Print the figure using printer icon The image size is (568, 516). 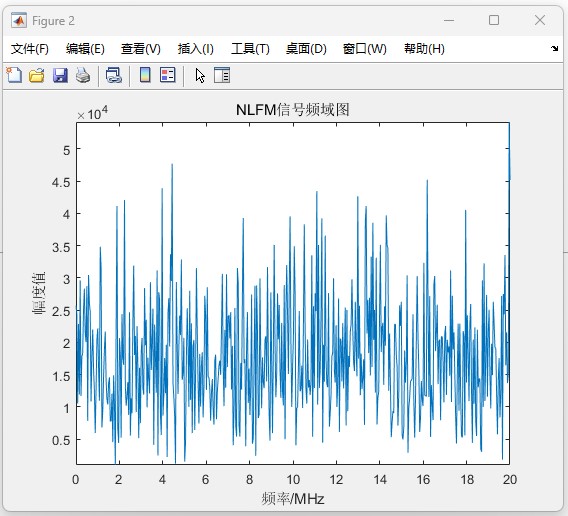pyautogui.click(x=83, y=75)
